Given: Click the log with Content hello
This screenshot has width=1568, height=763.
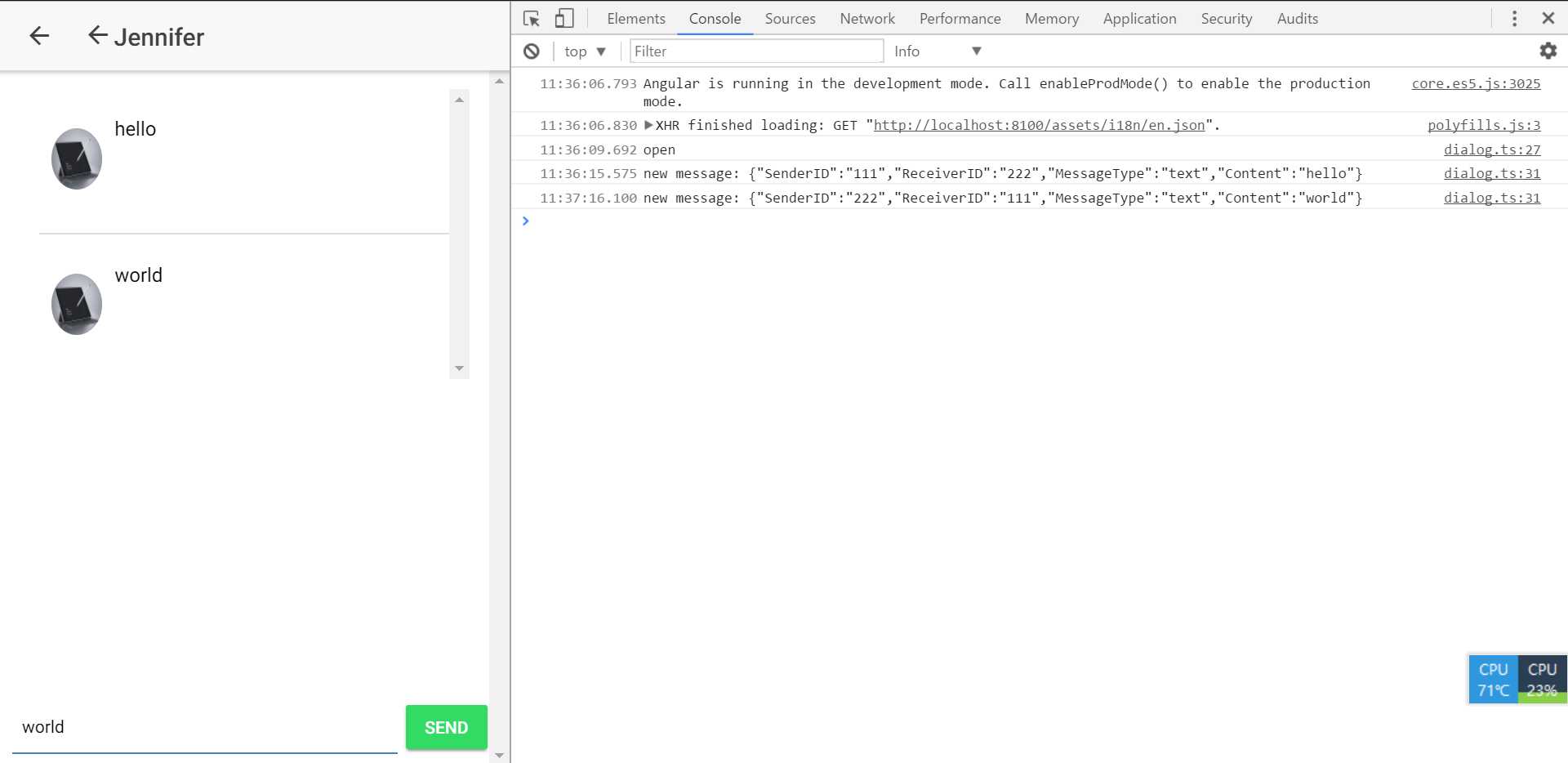Looking at the screenshot, I should [1003, 173].
